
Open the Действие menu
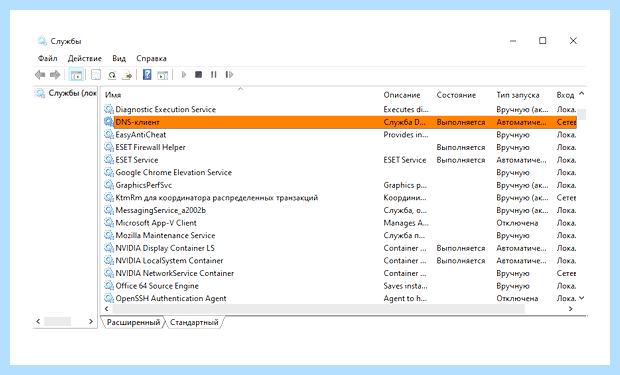pos(85,59)
